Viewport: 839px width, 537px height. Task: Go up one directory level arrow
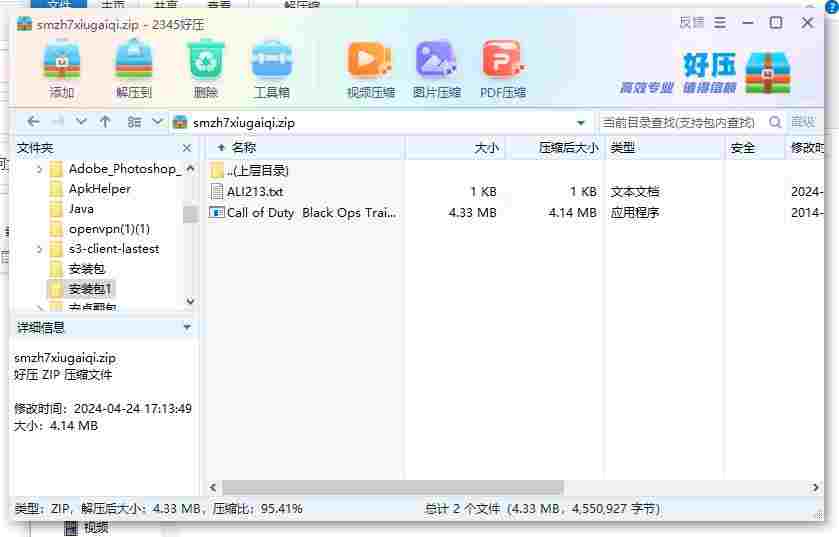105,122
